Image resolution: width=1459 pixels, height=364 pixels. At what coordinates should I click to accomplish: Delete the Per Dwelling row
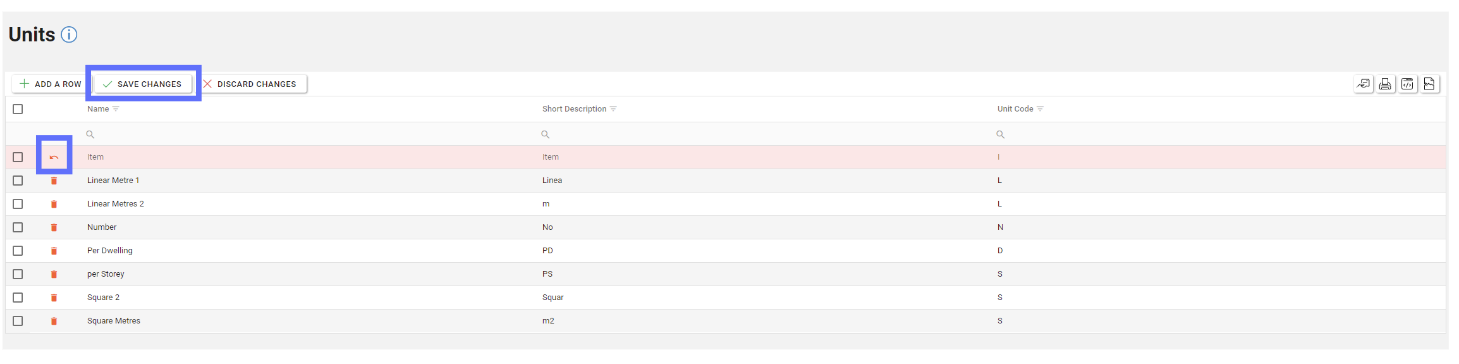point(54,250)
